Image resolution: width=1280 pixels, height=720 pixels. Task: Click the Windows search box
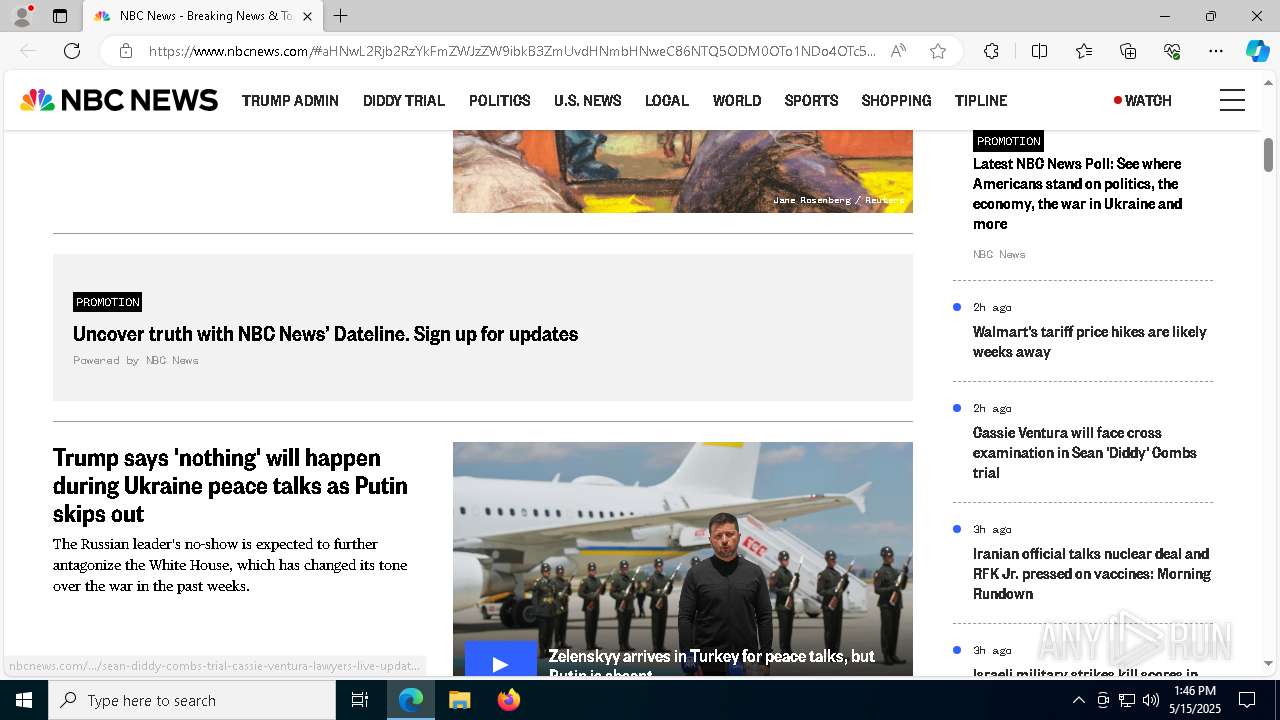tap(192, 700)
